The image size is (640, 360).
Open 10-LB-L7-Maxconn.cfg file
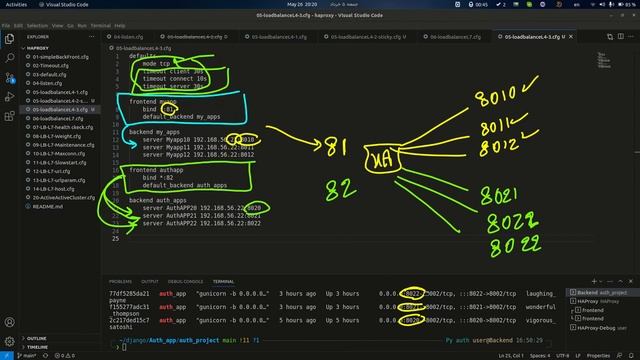coord(59,154)
